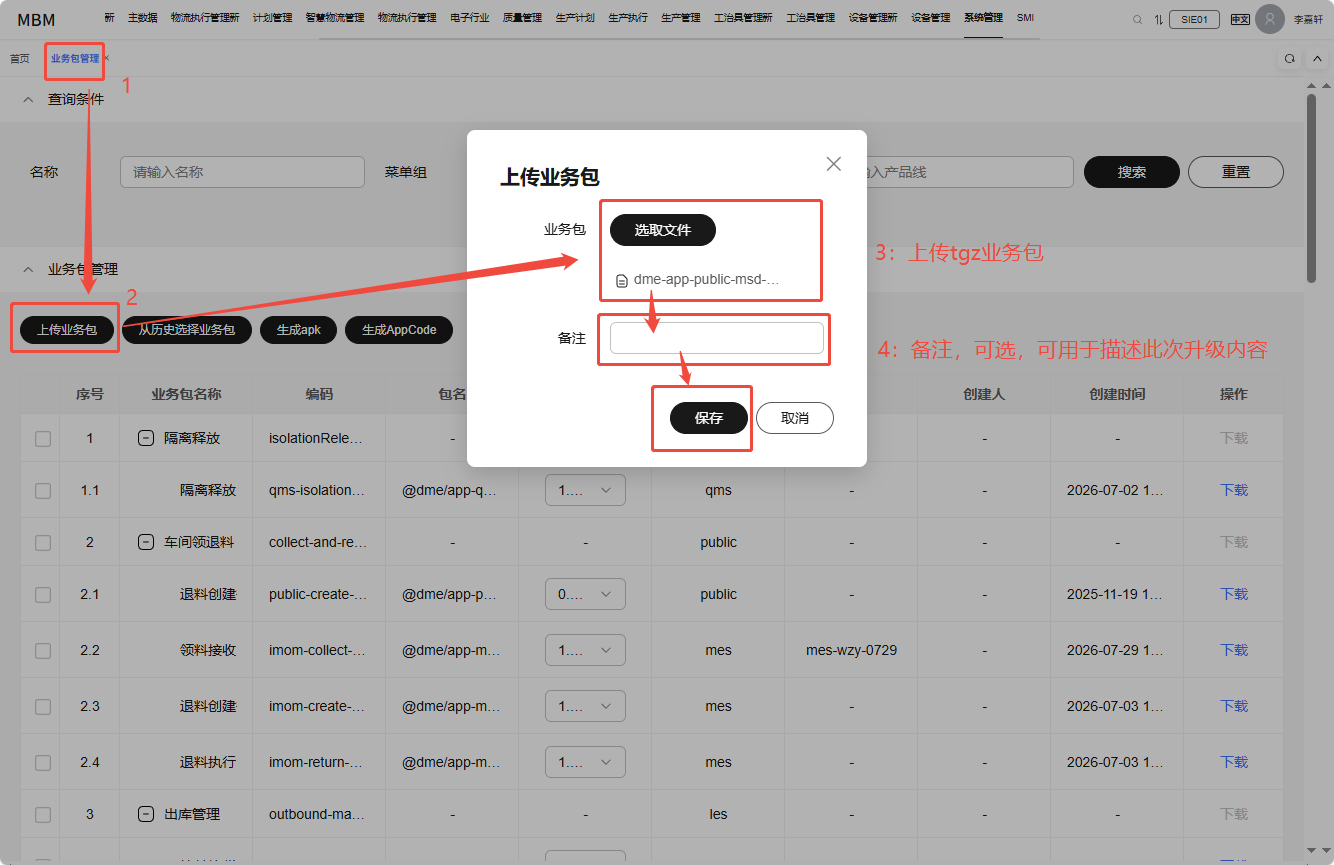
Task: Tick the checkbox for row 2.2
Action: coord(43,650)
